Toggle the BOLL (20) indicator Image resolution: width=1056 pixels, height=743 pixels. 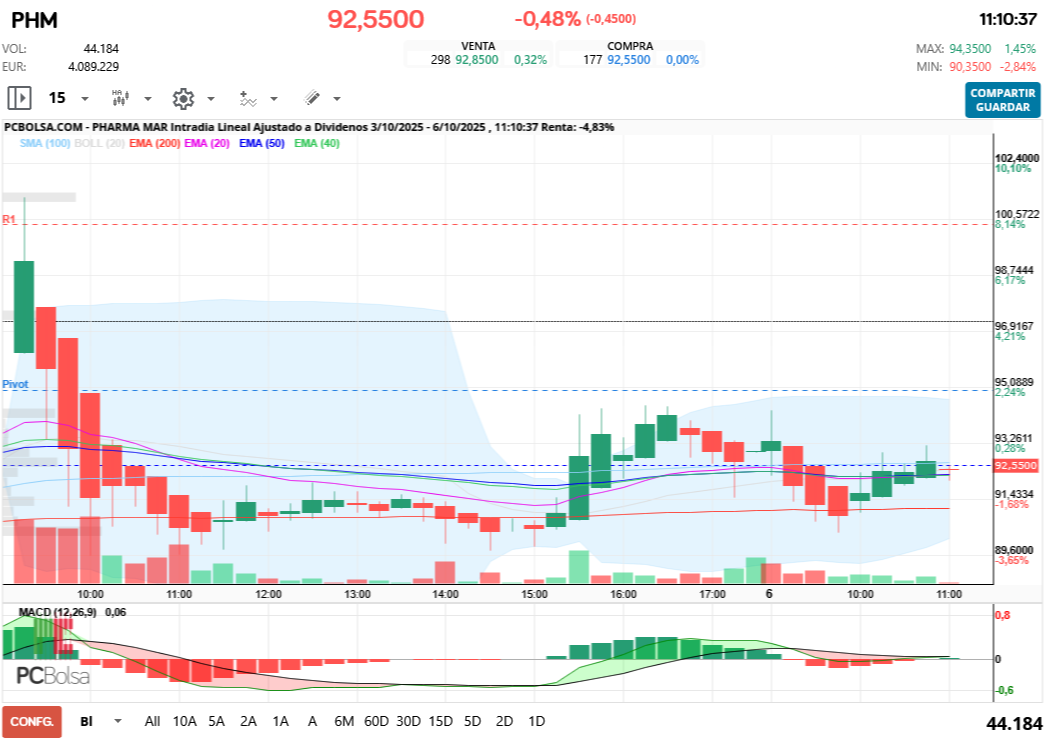100,144
